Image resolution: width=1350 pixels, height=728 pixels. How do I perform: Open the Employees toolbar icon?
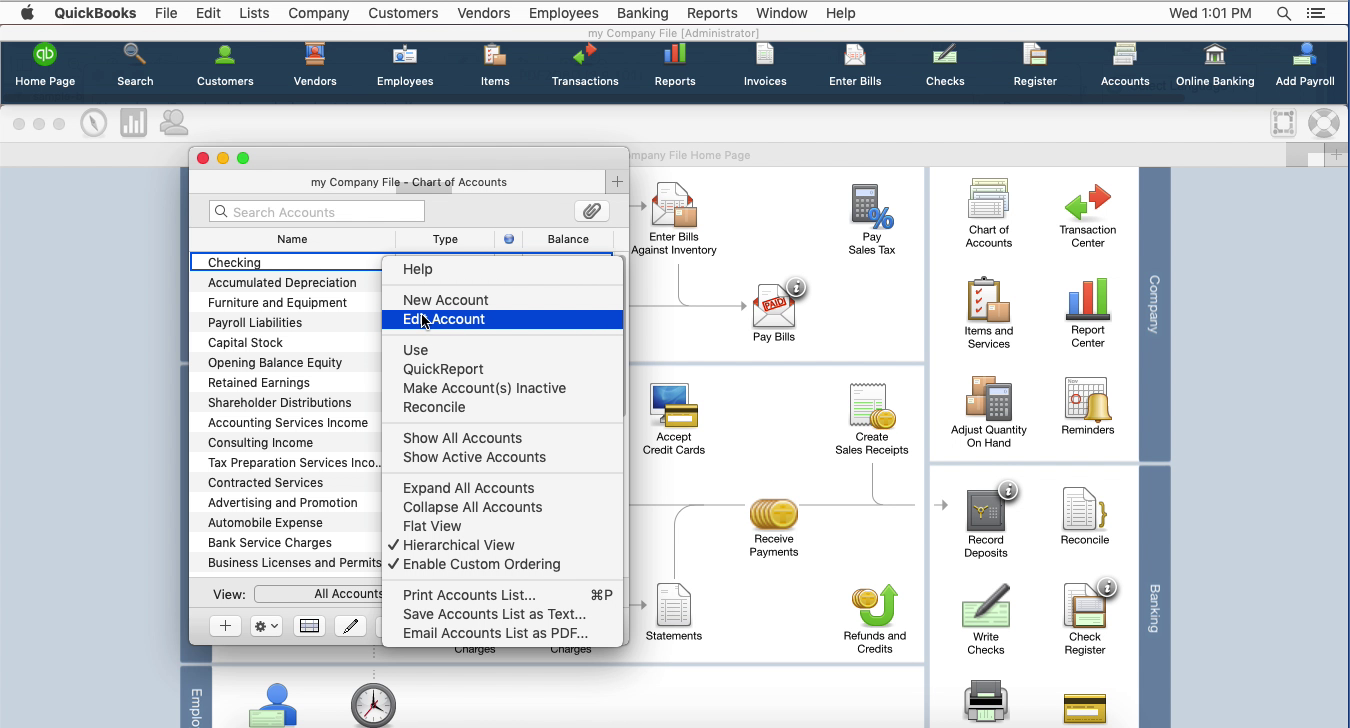[x=405, y=66]
